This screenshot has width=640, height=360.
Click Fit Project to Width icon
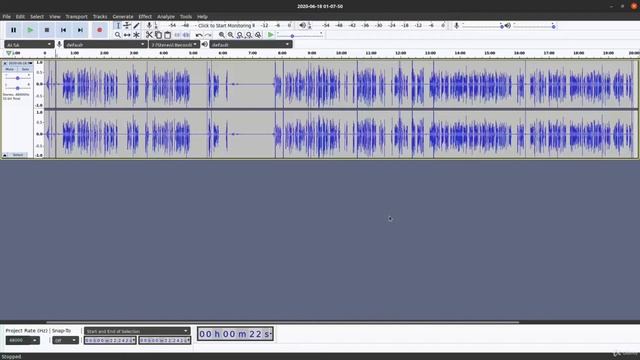coord(249,35)
